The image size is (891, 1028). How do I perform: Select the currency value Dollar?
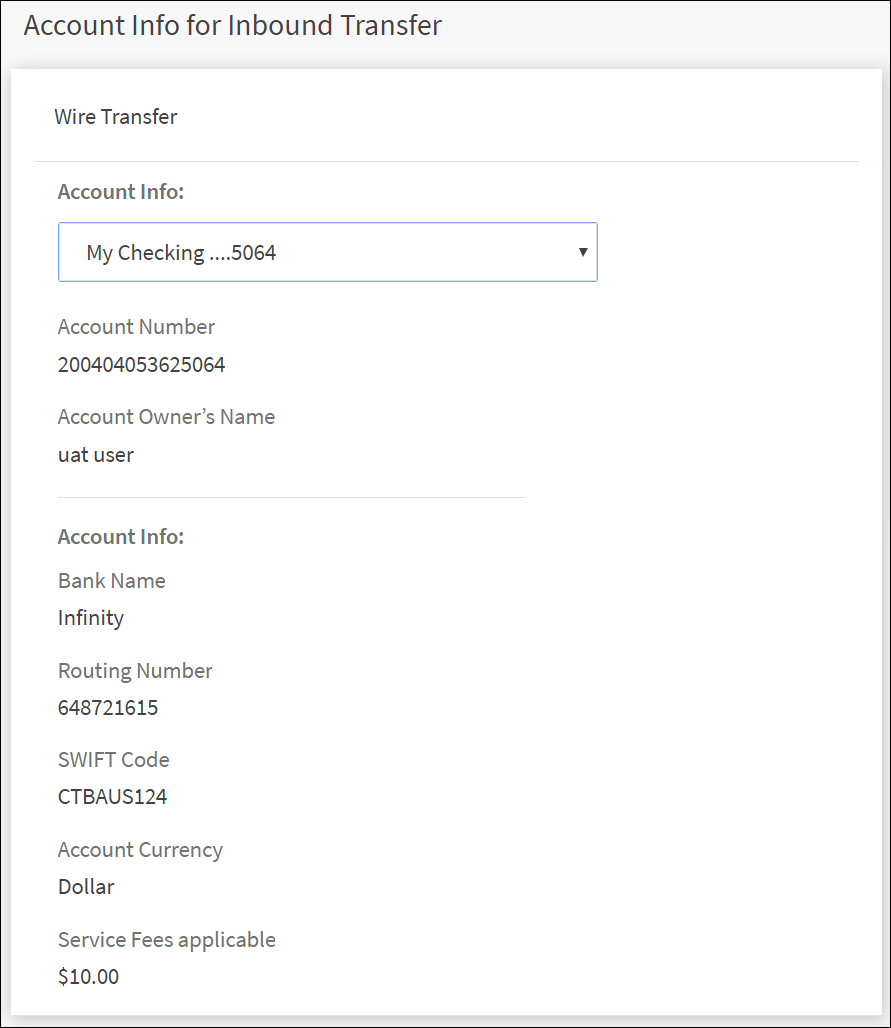coord(86,887)
